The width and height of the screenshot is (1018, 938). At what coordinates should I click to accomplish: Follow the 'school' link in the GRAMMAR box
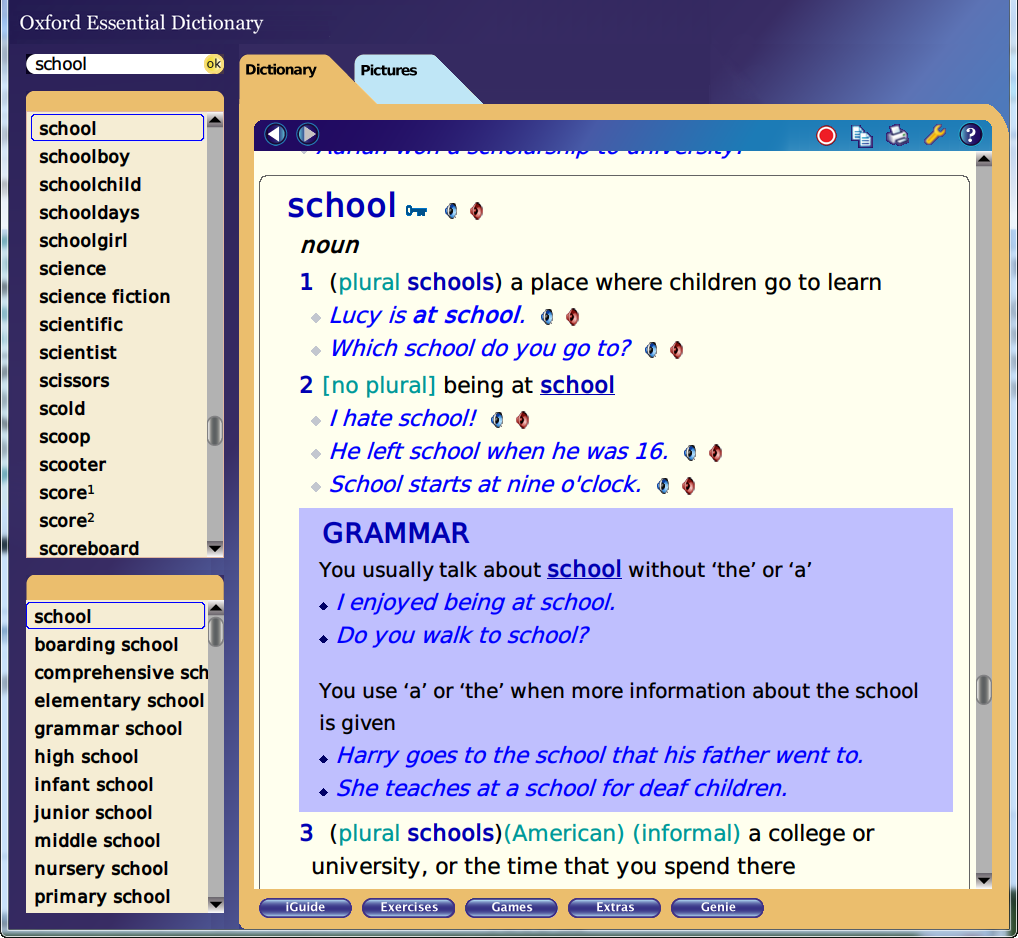coord(584,569)
